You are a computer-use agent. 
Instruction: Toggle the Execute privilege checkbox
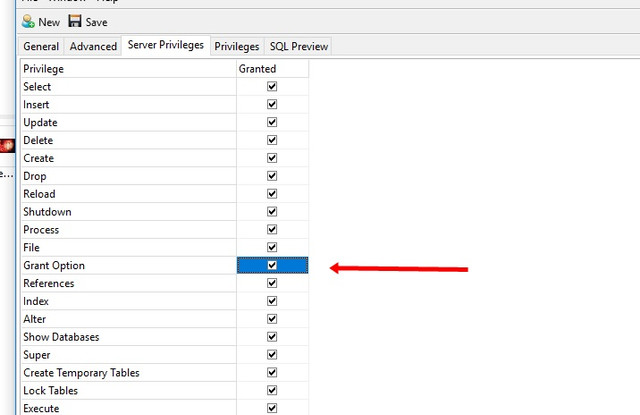(272, 408)
